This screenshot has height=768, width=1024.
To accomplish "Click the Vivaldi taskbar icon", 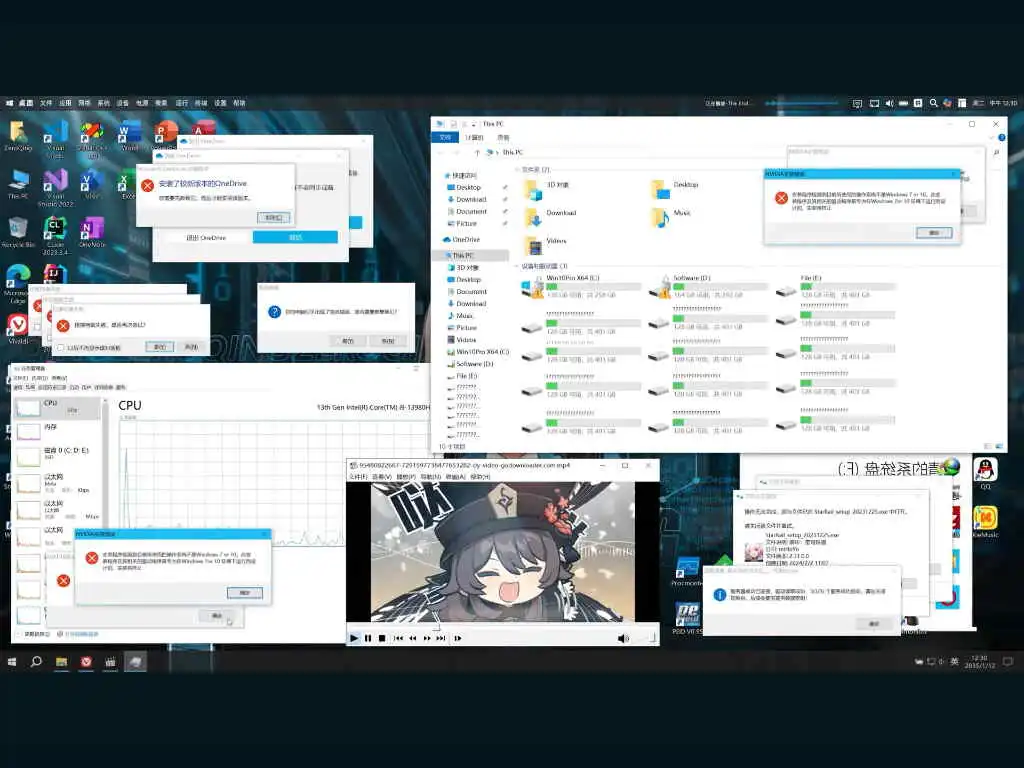I will pos(86,662).
